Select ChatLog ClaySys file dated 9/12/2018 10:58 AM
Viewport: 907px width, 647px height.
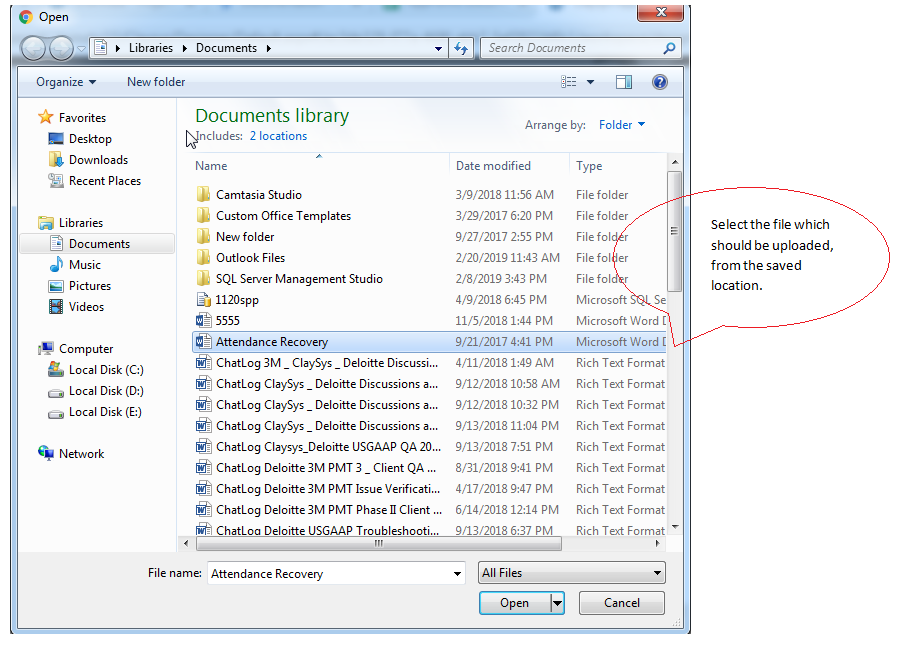[x=429, y=384]
